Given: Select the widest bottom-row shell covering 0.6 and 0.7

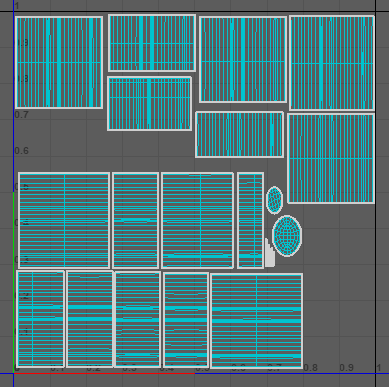Looking at the screenshot, I should click(x=257, y=321).
